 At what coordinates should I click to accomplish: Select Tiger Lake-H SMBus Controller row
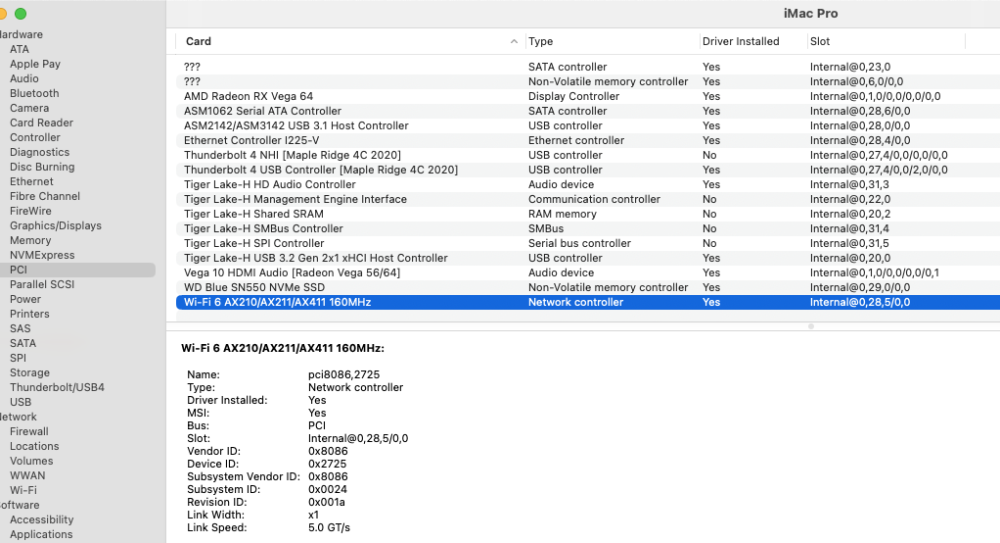point(588,228)
